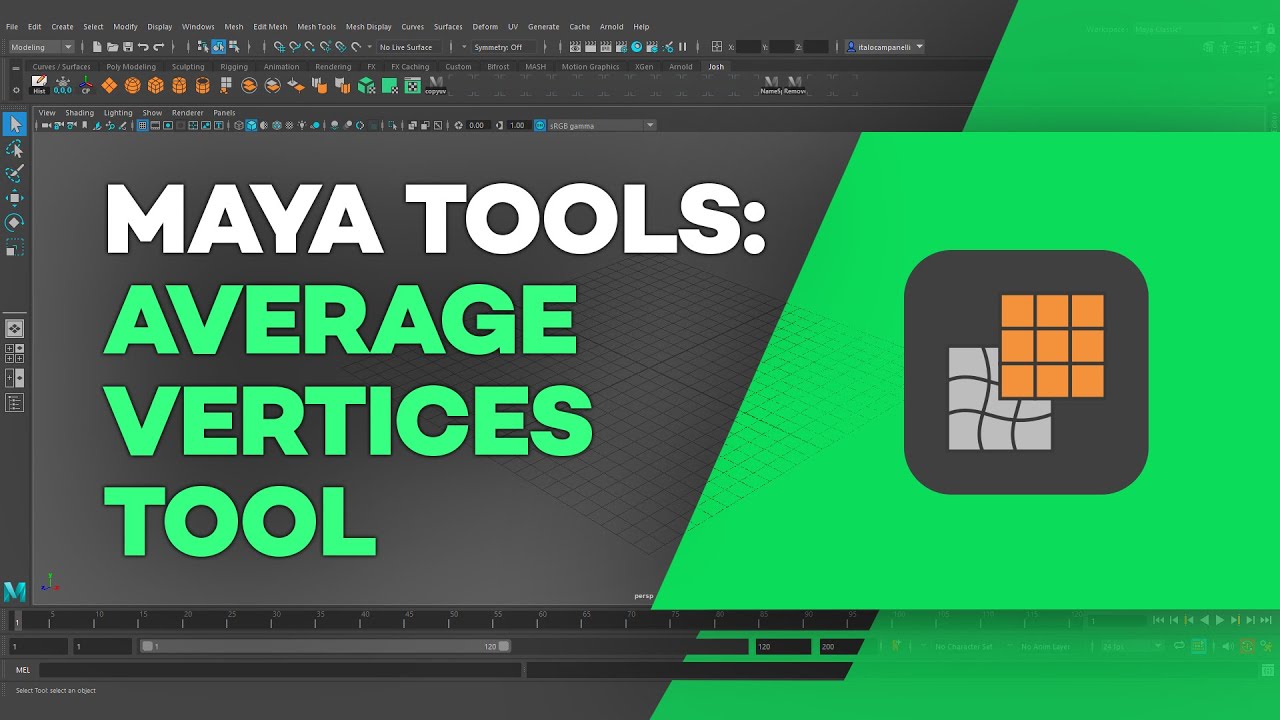Switch to single perspective pane layout

click(x=15, y=328)
